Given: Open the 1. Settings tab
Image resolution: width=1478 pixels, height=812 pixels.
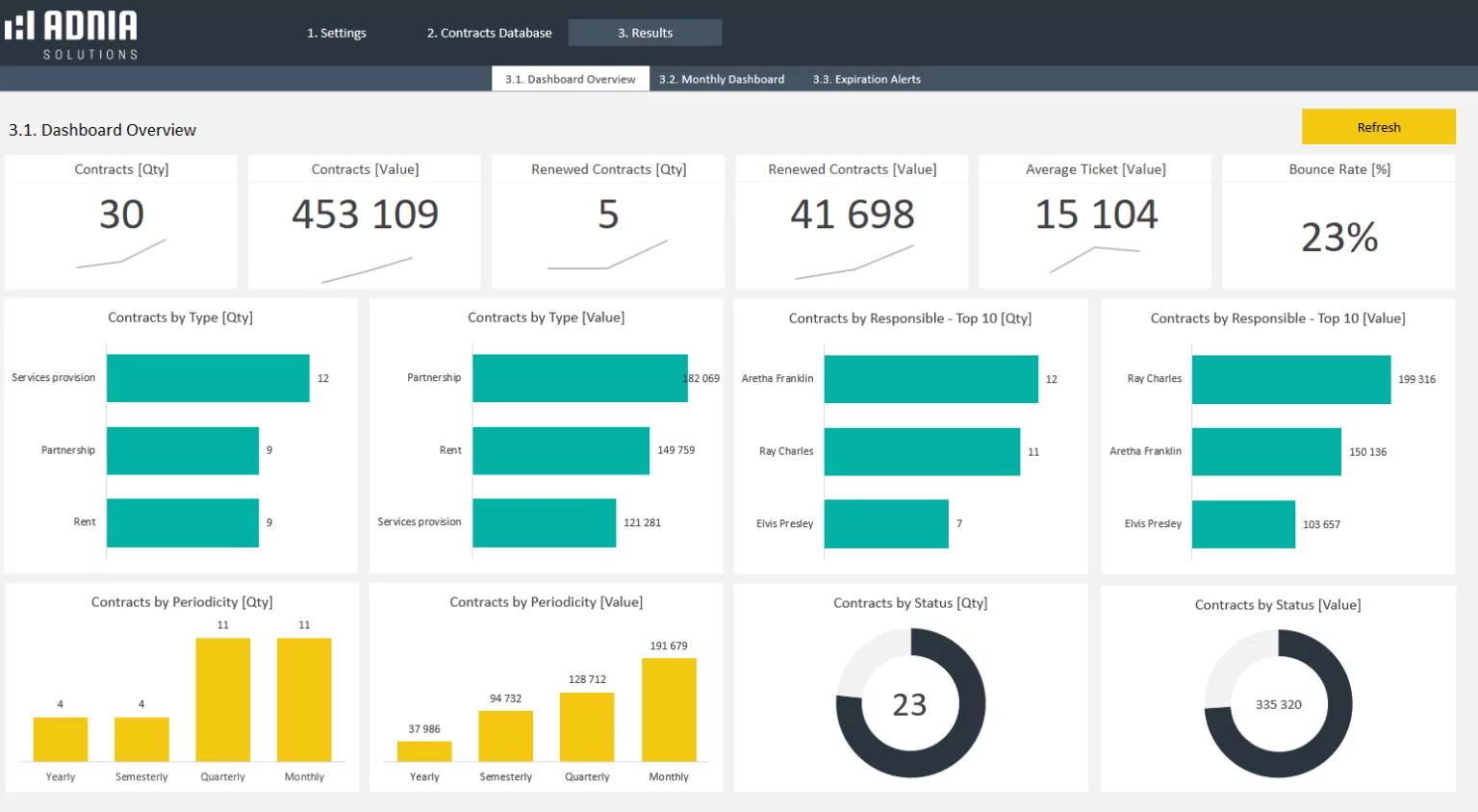Looking at the screenshot, I should [336, 33].
